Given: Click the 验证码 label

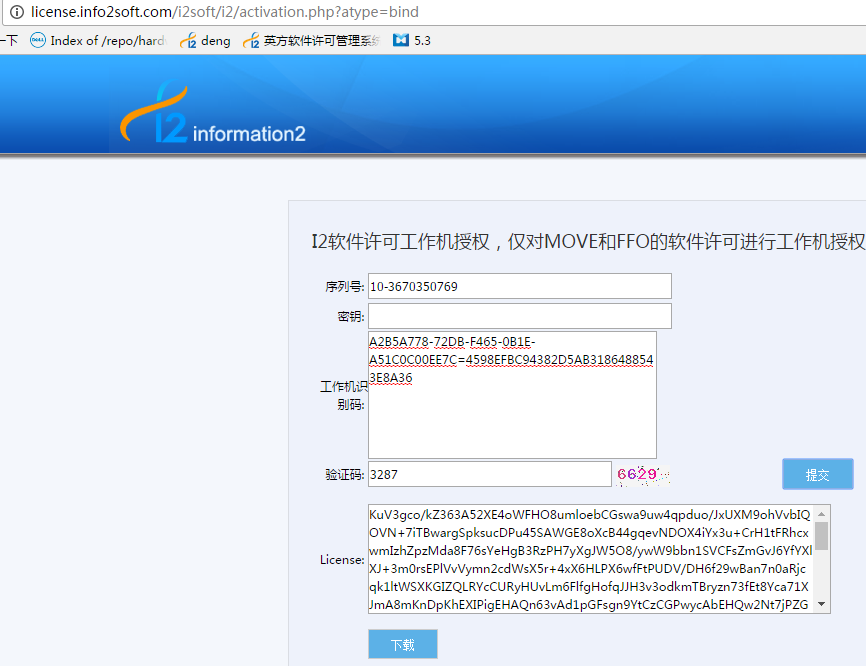Looking at the screenshot, I should pos(344,475).
